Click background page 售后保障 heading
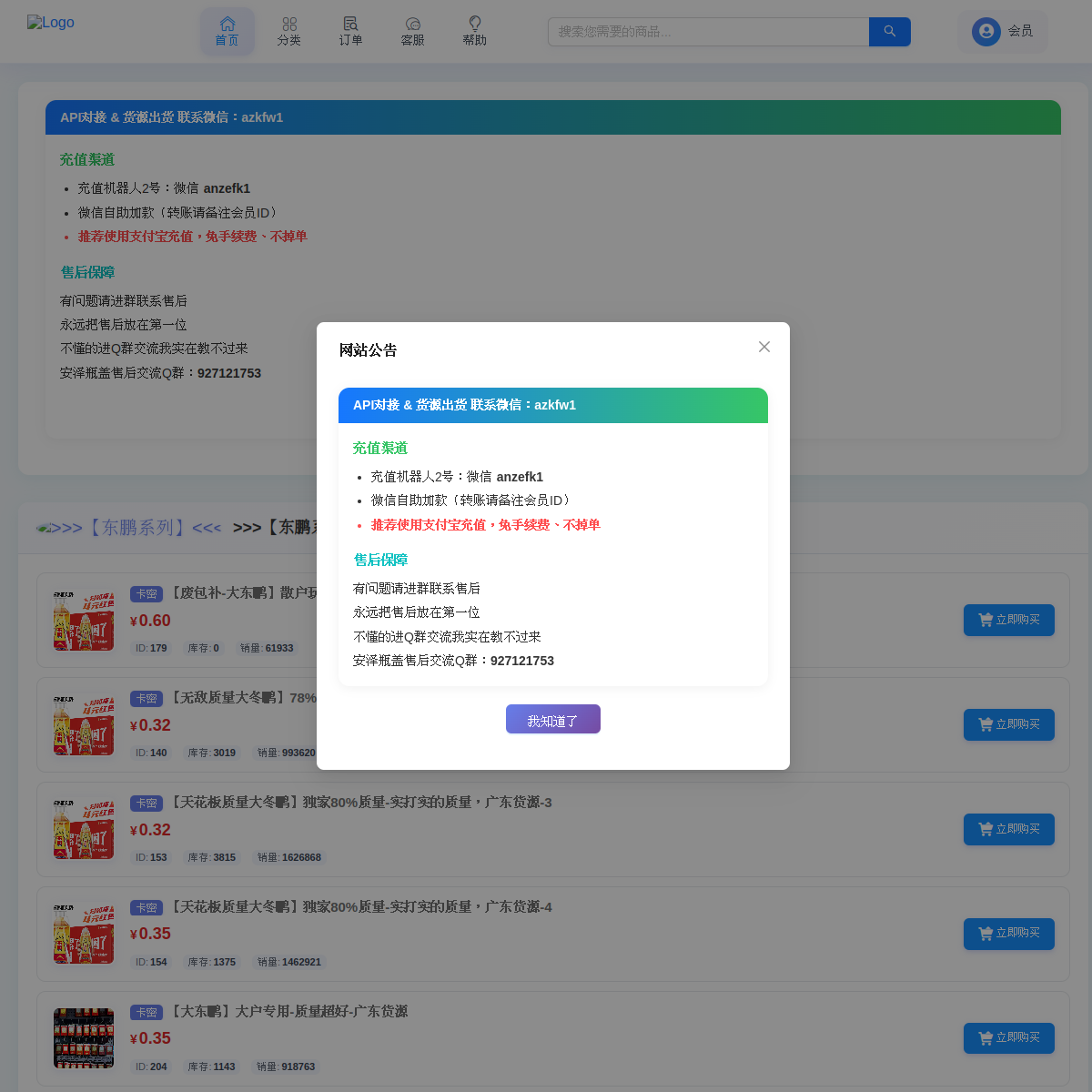1092x1092 pixels. click(x=87, y=272)
